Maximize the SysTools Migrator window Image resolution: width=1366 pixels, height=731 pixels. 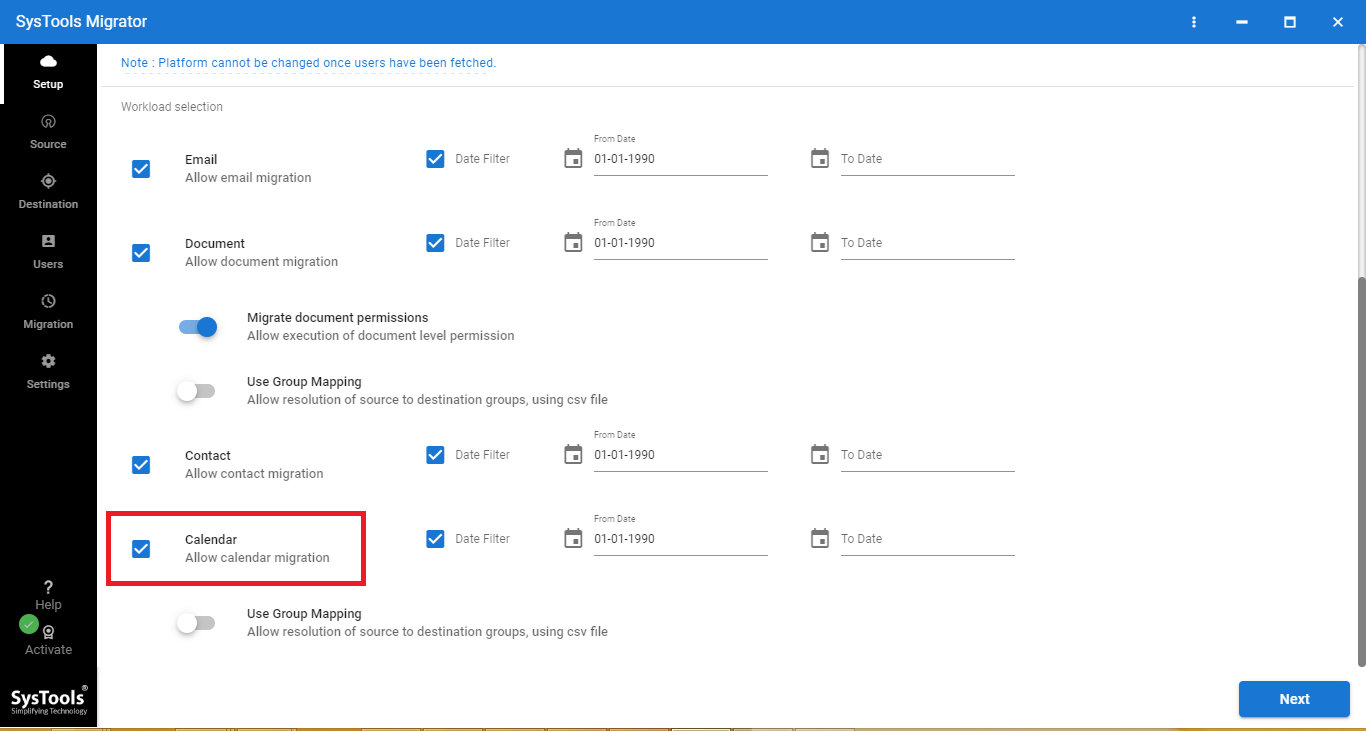click(1290, 22)
